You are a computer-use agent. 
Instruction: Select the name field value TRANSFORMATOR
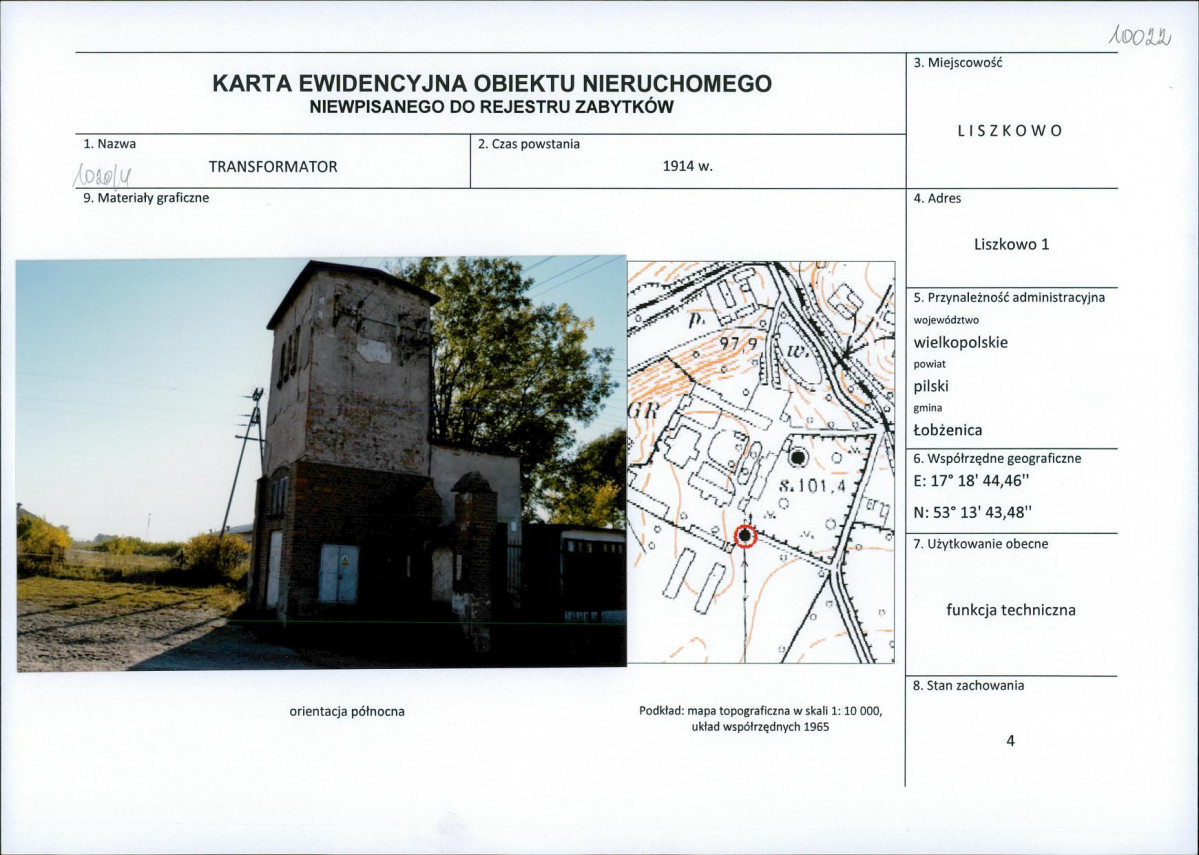pos(275,166)
